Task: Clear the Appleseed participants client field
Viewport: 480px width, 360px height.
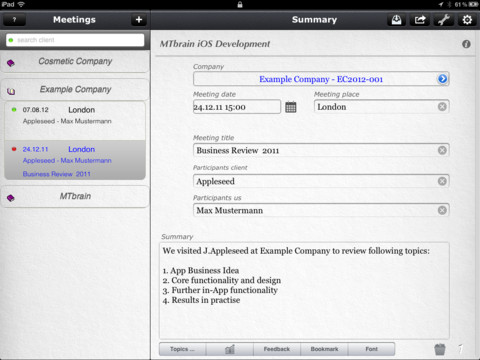Action: [442, 181]
